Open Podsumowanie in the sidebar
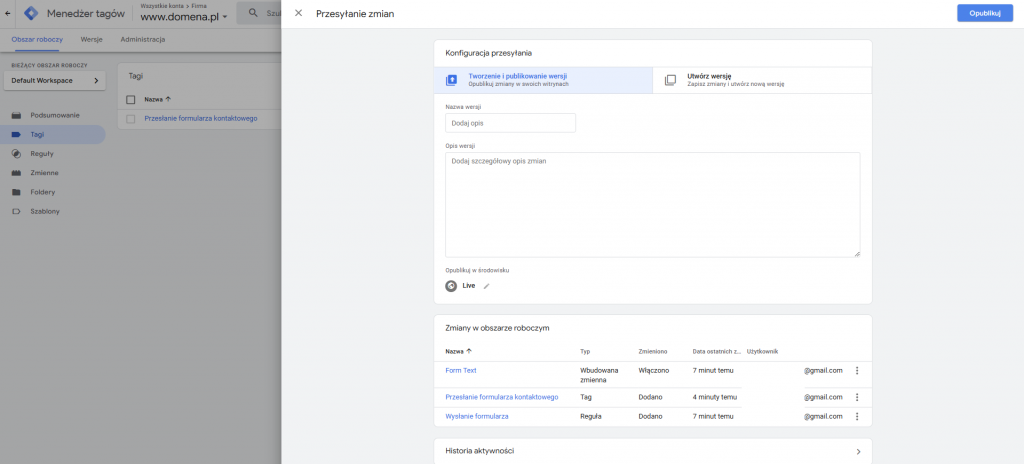Viewport: 1024px width, 464px height. [52, 115]
